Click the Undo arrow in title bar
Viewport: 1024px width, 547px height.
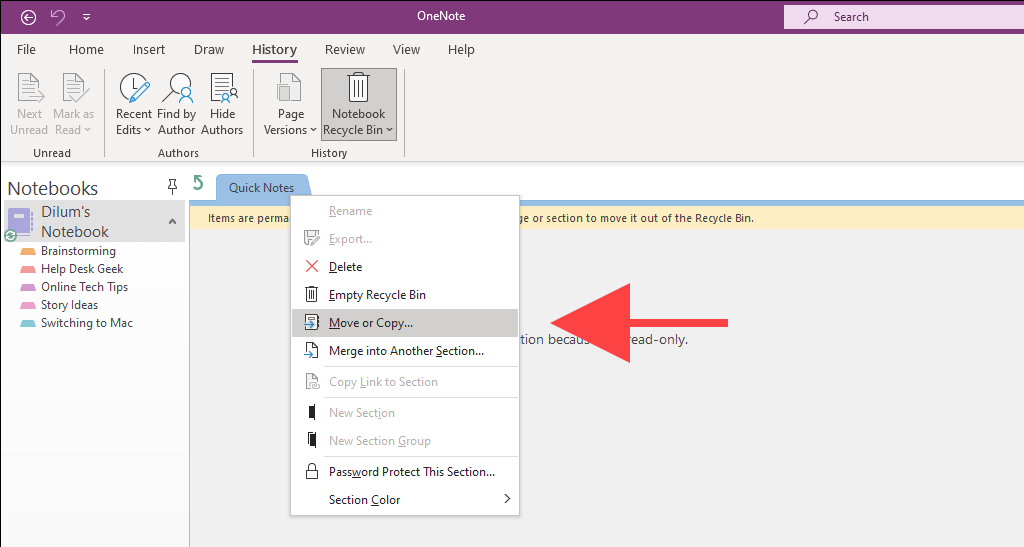pos(58,17)
